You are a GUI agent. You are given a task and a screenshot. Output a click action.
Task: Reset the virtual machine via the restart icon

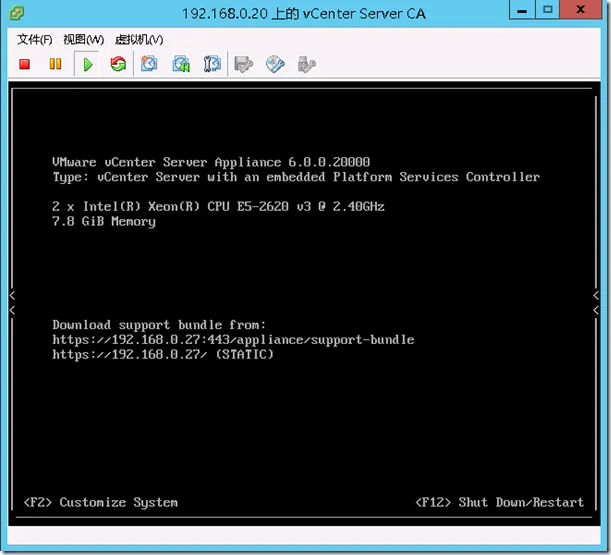pos(118,64)
